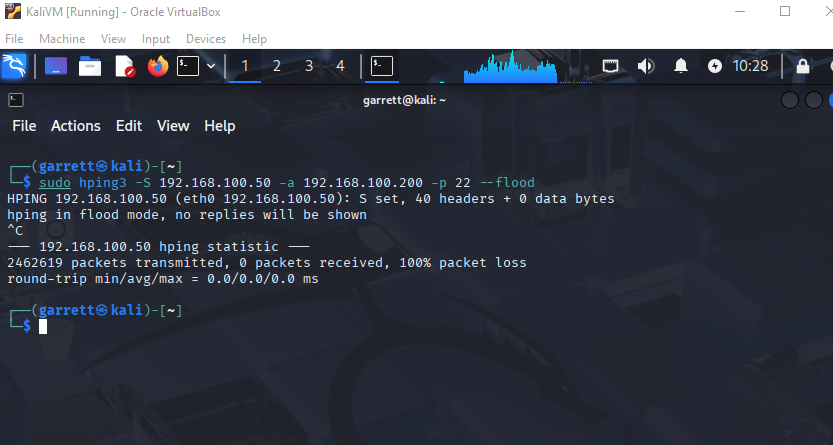Open the terminal Edit menu

pos(129,126)
